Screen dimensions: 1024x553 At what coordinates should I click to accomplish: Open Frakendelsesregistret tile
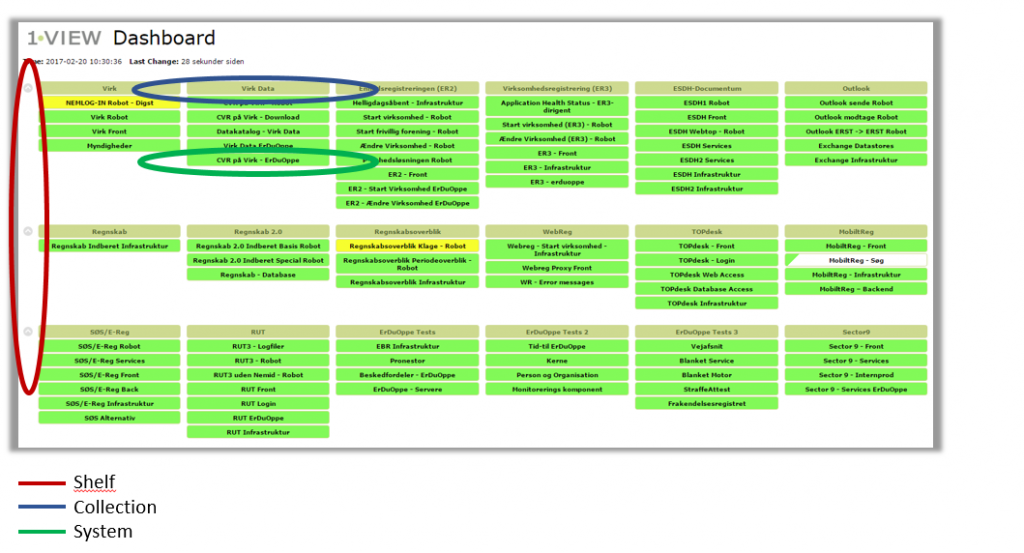tap(707, 403)
